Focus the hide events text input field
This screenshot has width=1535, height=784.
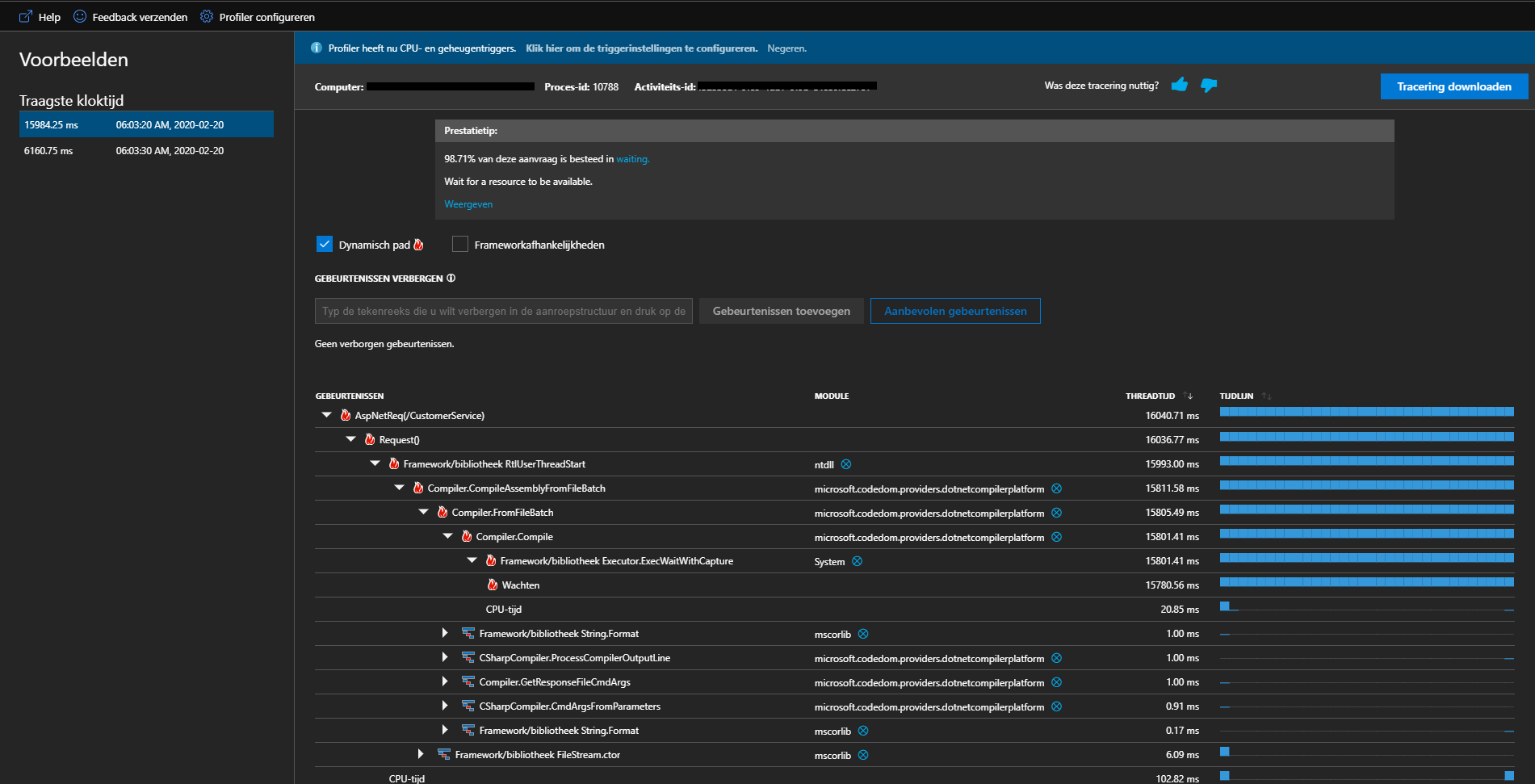pos(504,311)
